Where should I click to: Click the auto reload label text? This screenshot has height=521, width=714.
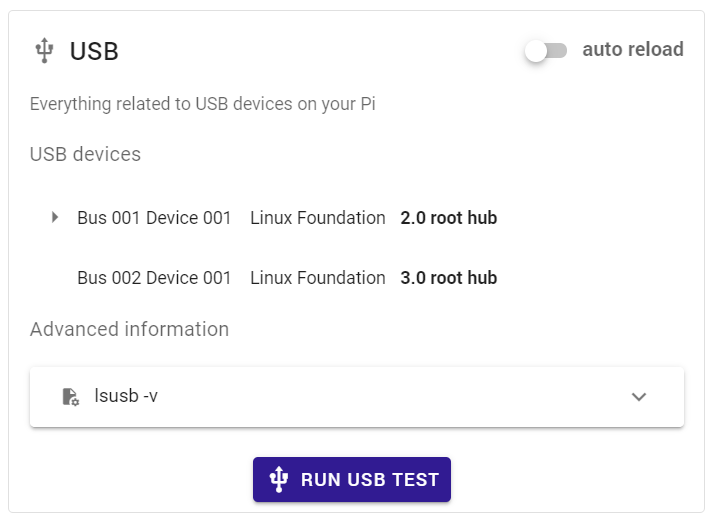[633, 49]
